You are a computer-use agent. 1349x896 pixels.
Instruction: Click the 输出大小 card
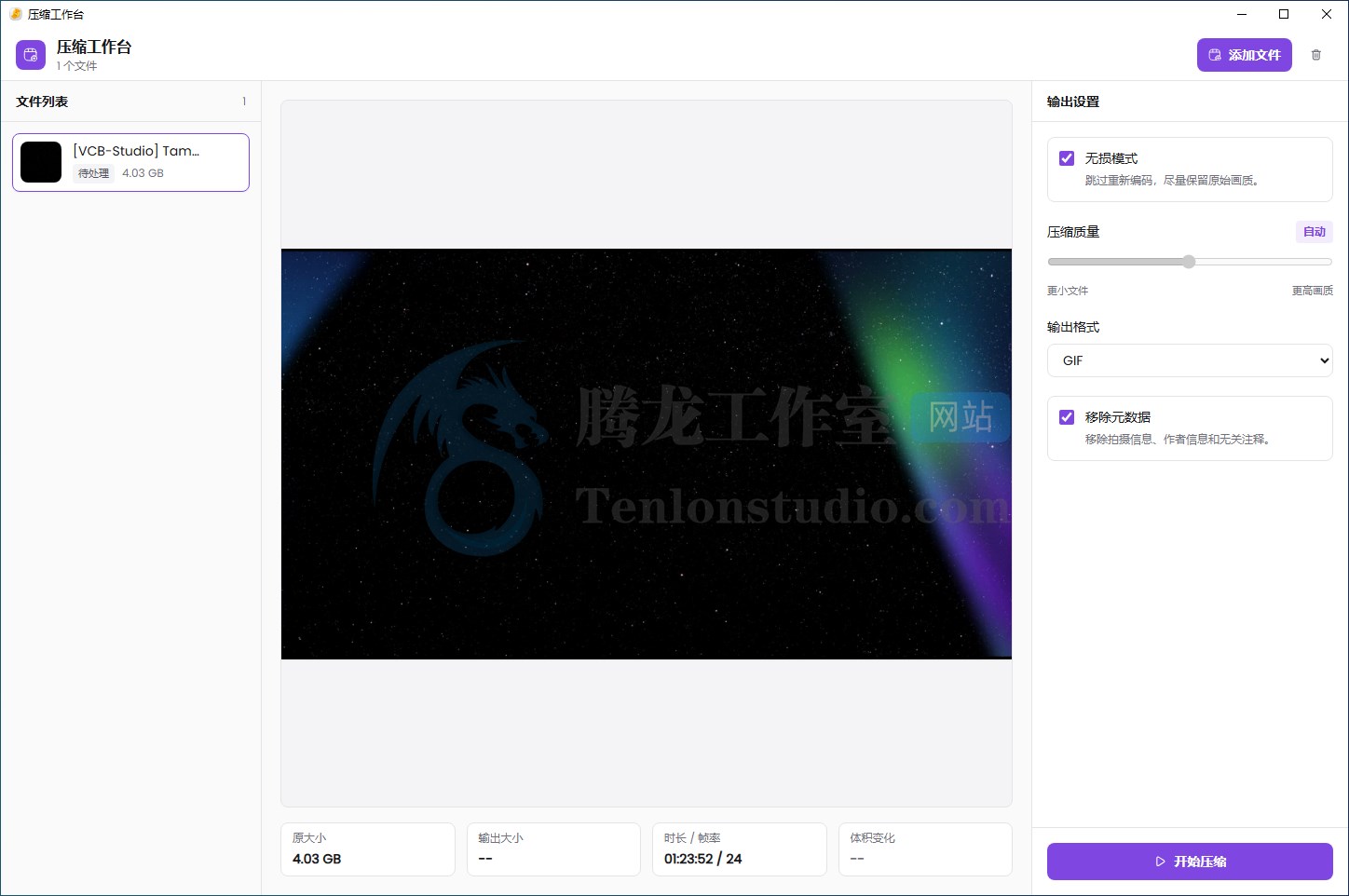click(553, 849)
